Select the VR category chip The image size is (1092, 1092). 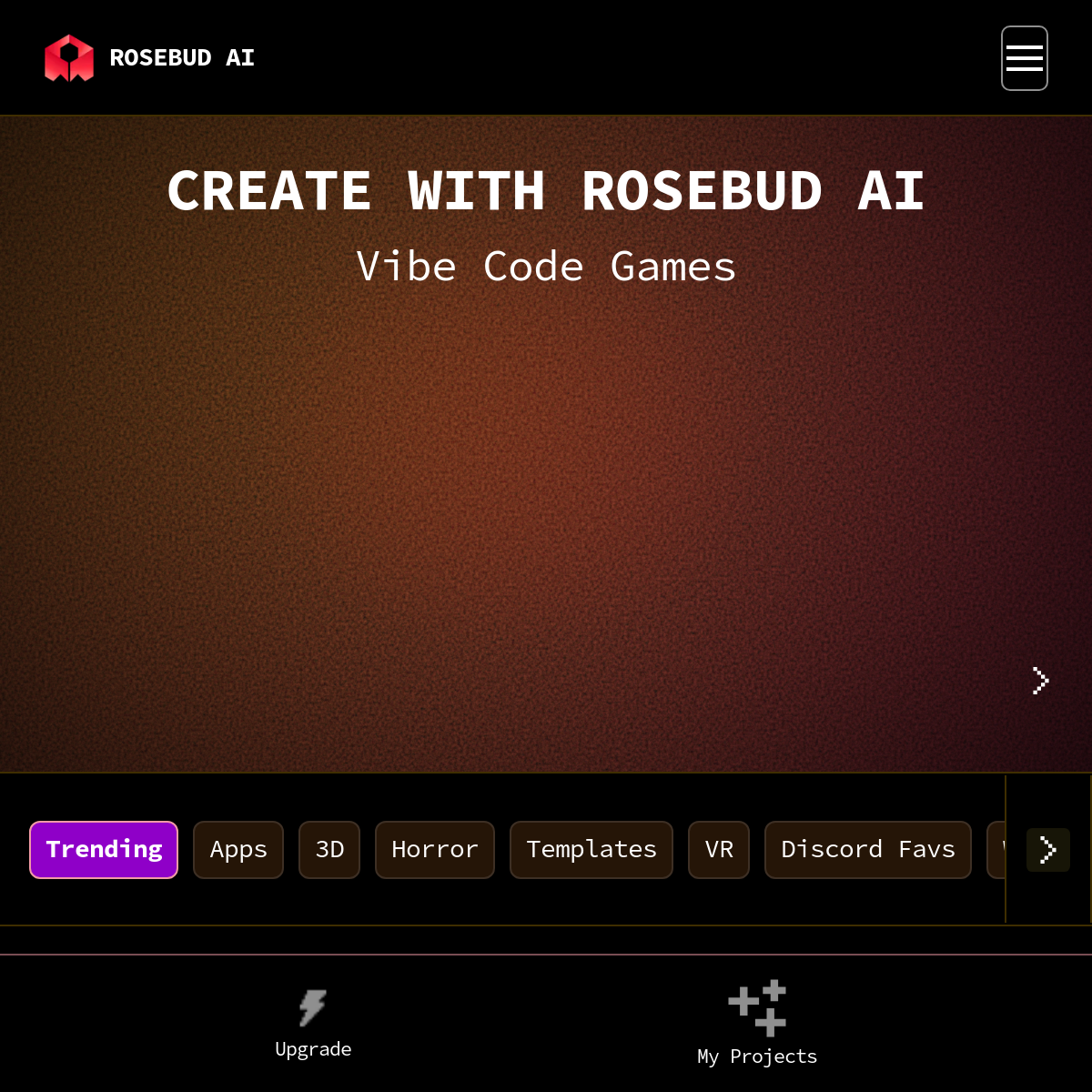tap(719, 849)
